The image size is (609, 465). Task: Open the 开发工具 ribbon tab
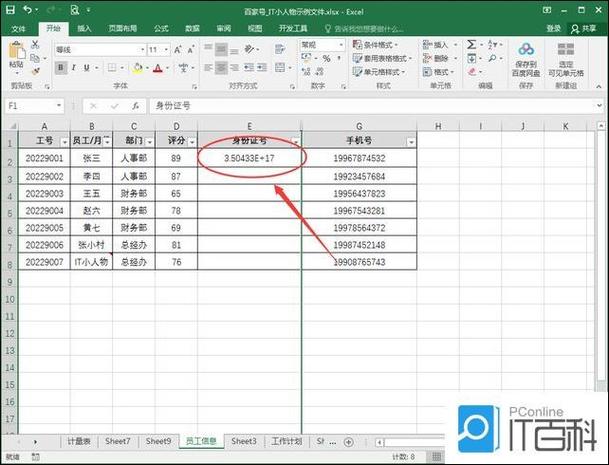[x=293, y=28]
